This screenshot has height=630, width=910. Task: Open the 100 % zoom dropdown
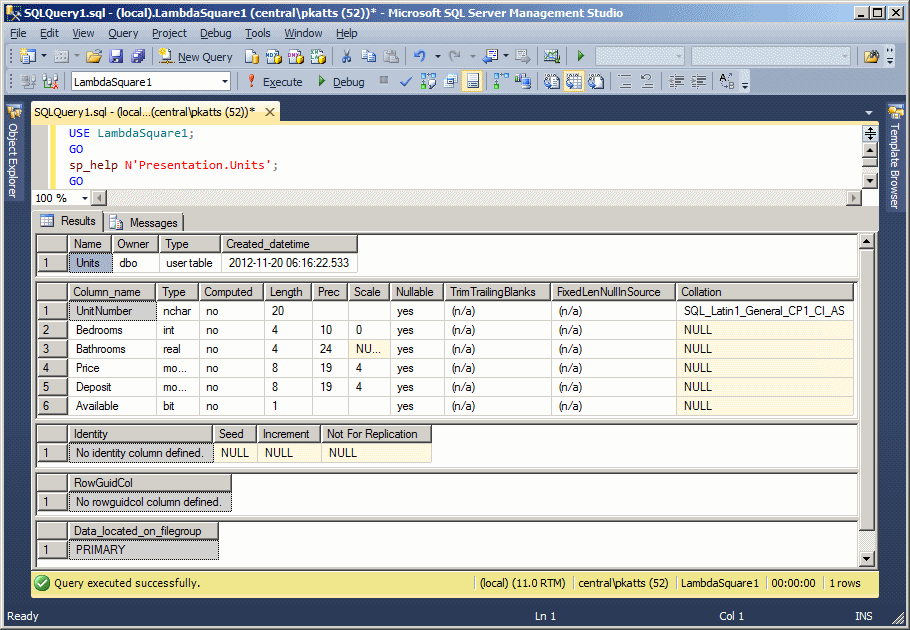point(85,198)
